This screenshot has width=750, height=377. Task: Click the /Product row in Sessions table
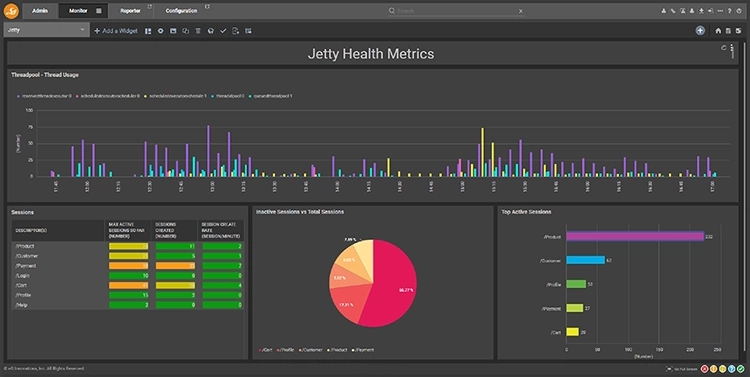[x=128, y=246]
